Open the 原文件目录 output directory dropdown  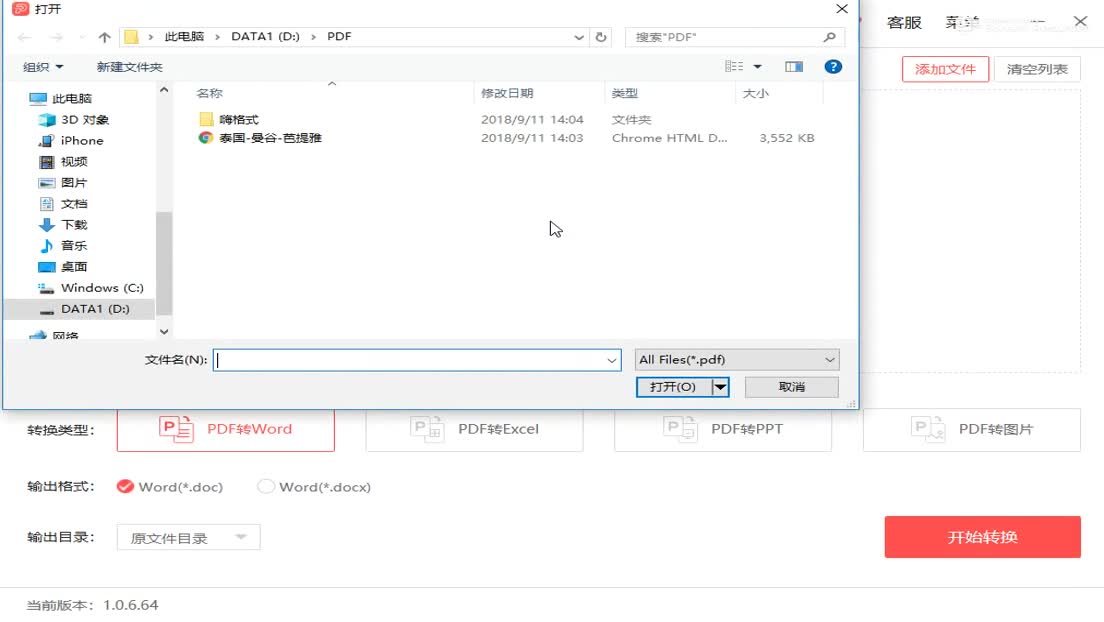[187, 537]
